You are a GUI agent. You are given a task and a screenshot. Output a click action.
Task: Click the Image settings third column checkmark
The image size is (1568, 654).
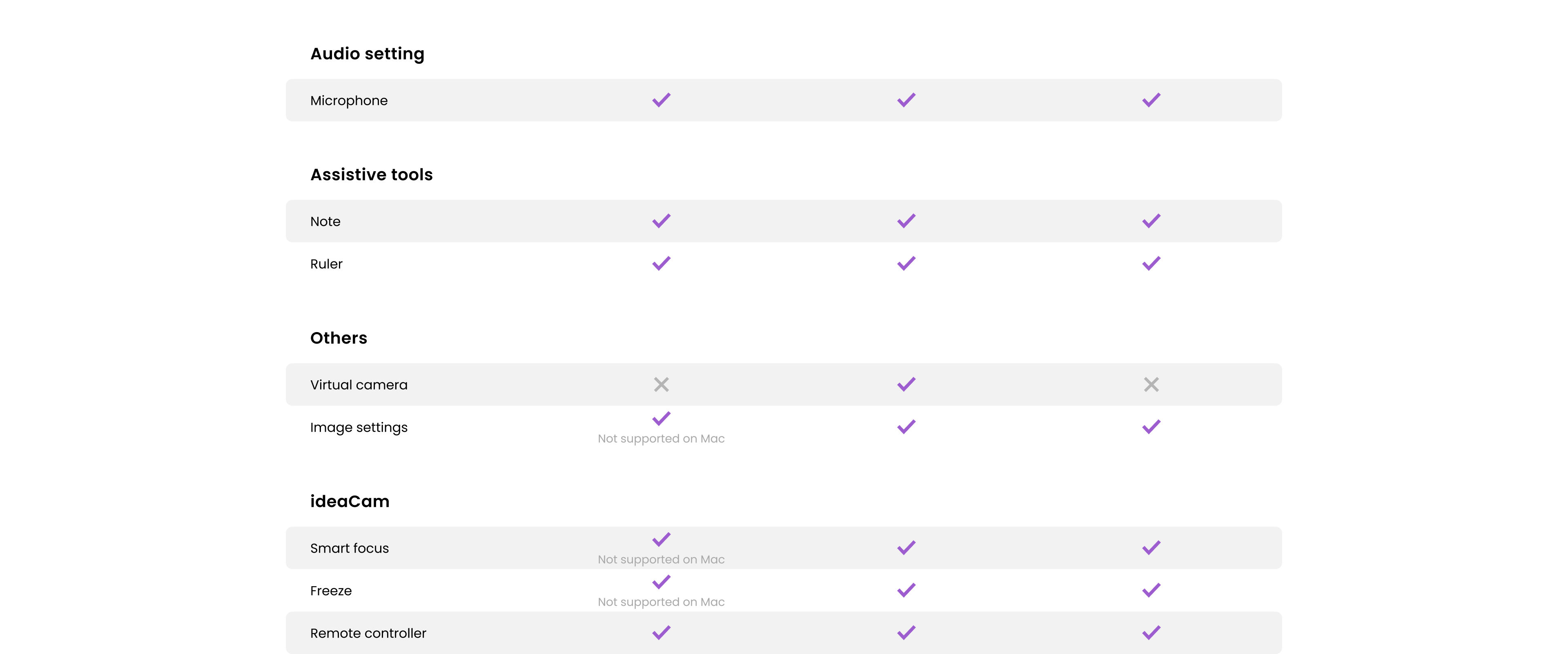[x=1151, y=427]
